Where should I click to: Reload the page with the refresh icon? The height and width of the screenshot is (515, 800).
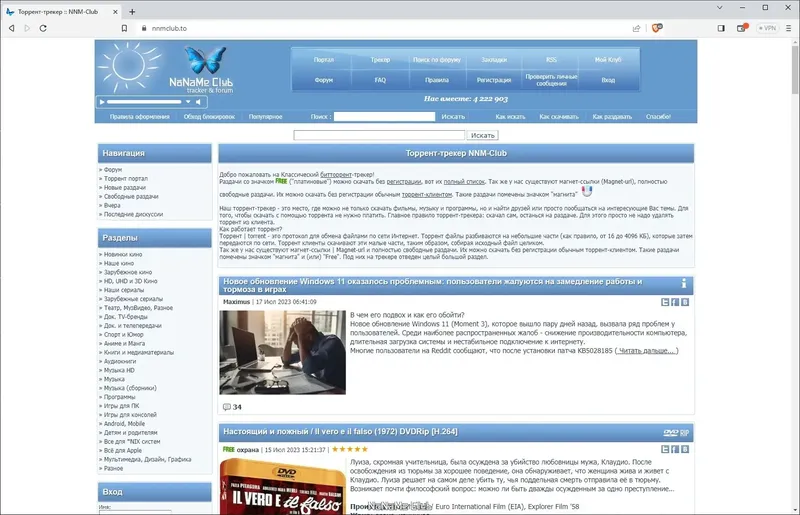tap(43, 28)
